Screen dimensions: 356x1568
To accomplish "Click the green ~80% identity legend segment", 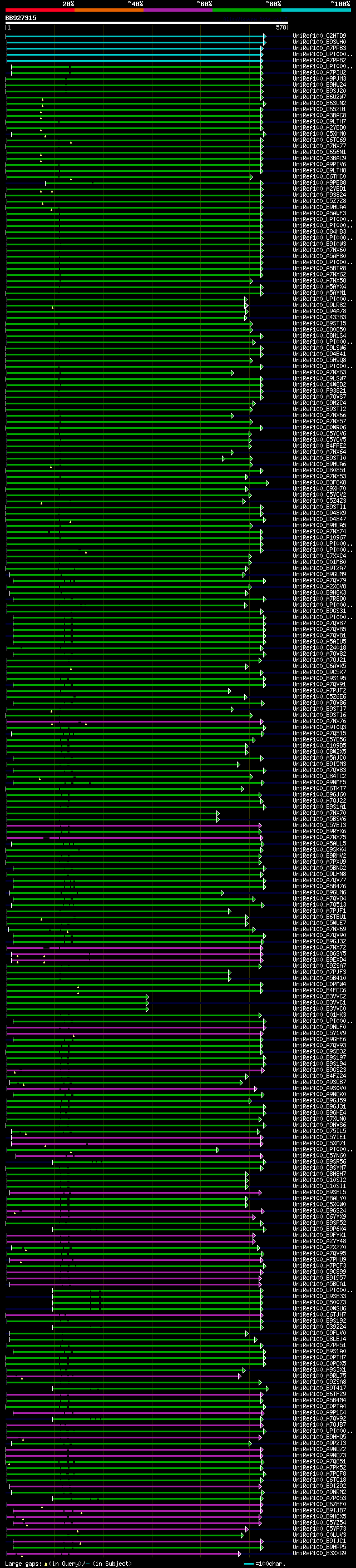I will (x=247, y=11).
